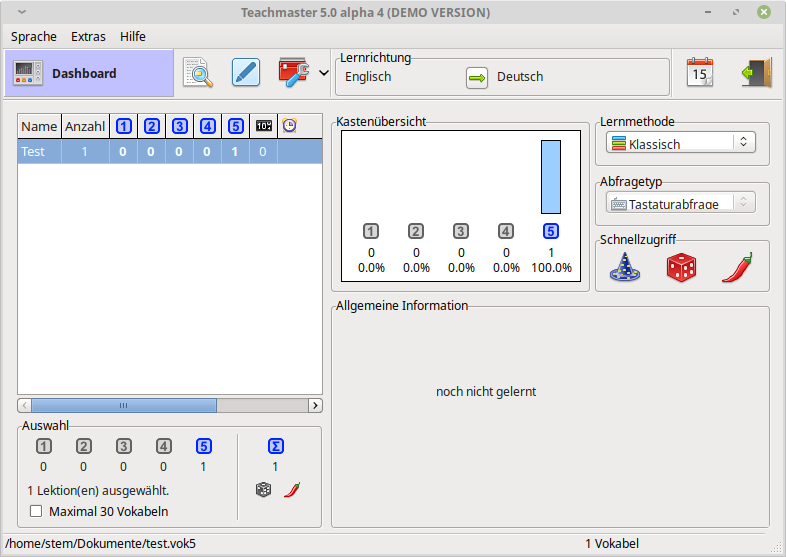Screen dimensions: 786x557
Task: Toggle box 5 in Auswahl section
Action: [204, 447]
